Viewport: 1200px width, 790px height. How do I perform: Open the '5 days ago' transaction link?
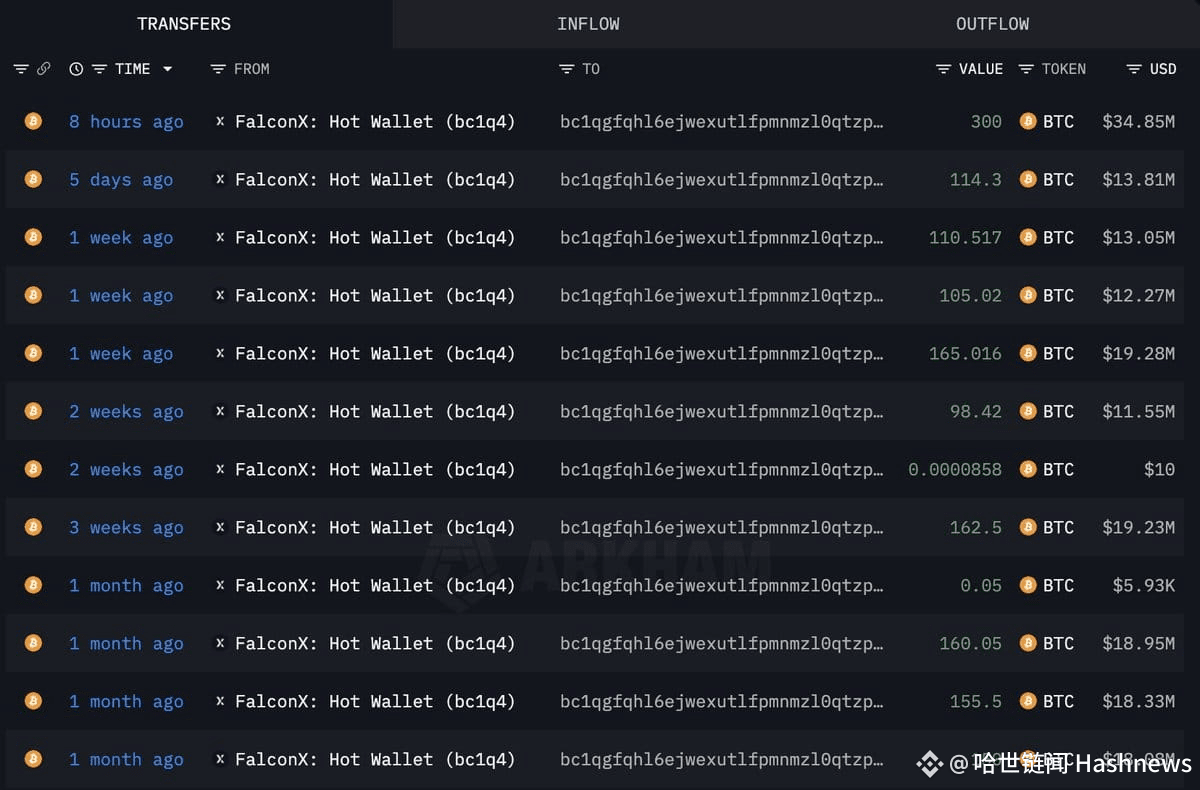click(x=121, y=180)
